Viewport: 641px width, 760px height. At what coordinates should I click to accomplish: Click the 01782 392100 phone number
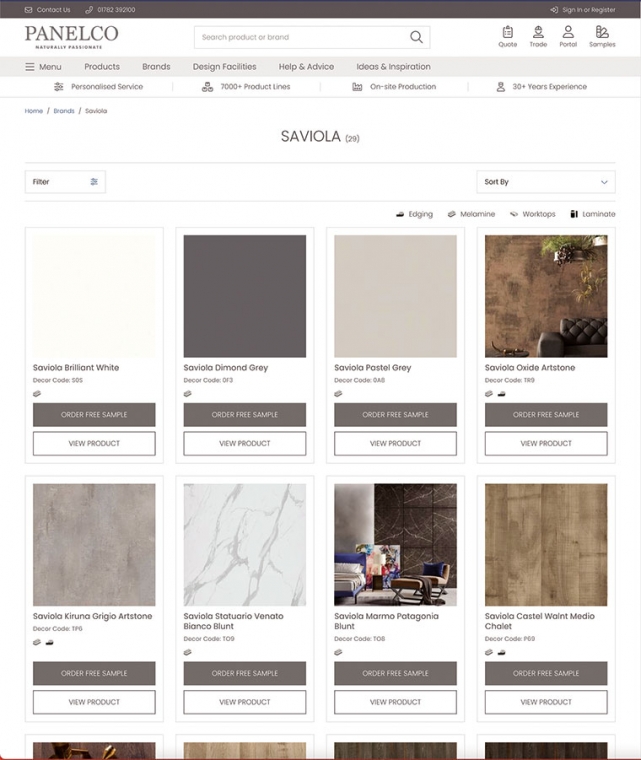pyautogui.click(x=116, y=10)
